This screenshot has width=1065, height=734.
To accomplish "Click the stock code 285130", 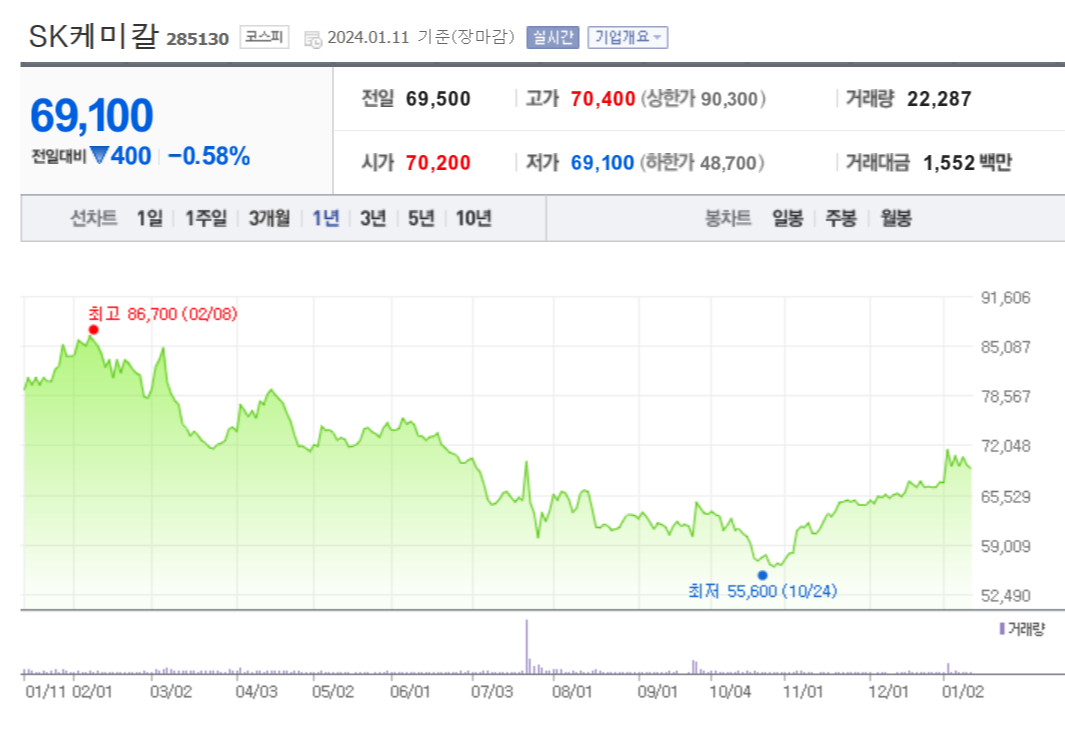I will click(x=198, y=39).
